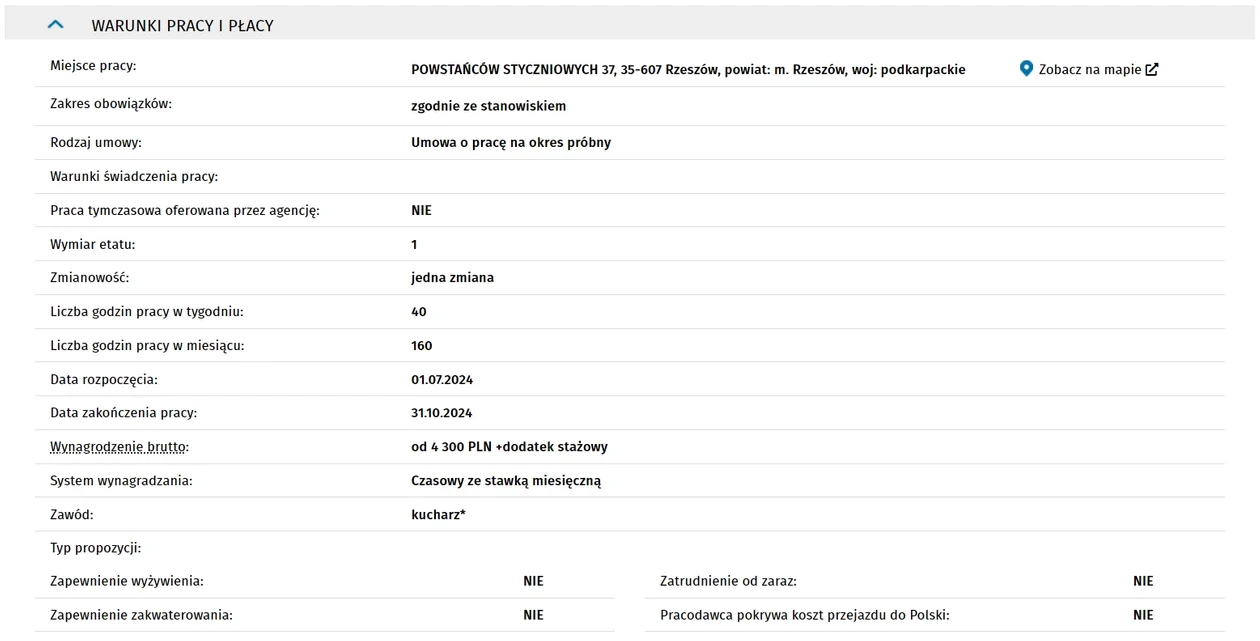This screenshot has width=1260, height=641.
Task: Collapse the Warunki pracy i płacy section chevron
Action: click(x=56, y=25)
